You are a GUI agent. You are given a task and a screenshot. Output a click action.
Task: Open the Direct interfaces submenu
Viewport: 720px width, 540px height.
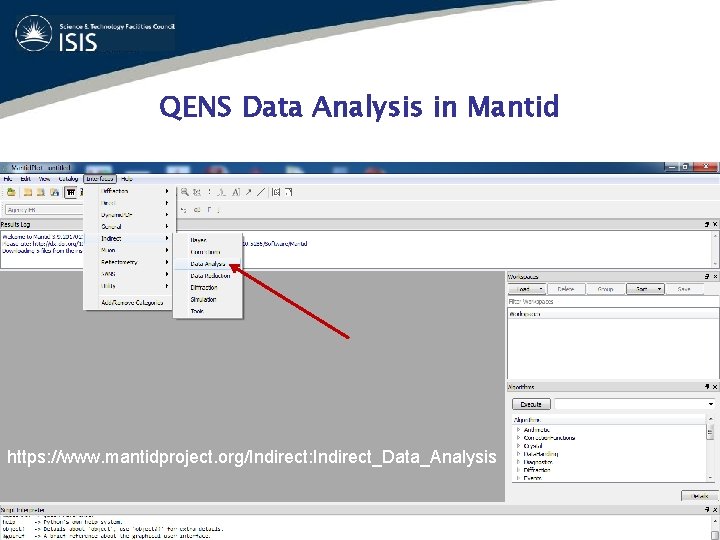[130, 203]
